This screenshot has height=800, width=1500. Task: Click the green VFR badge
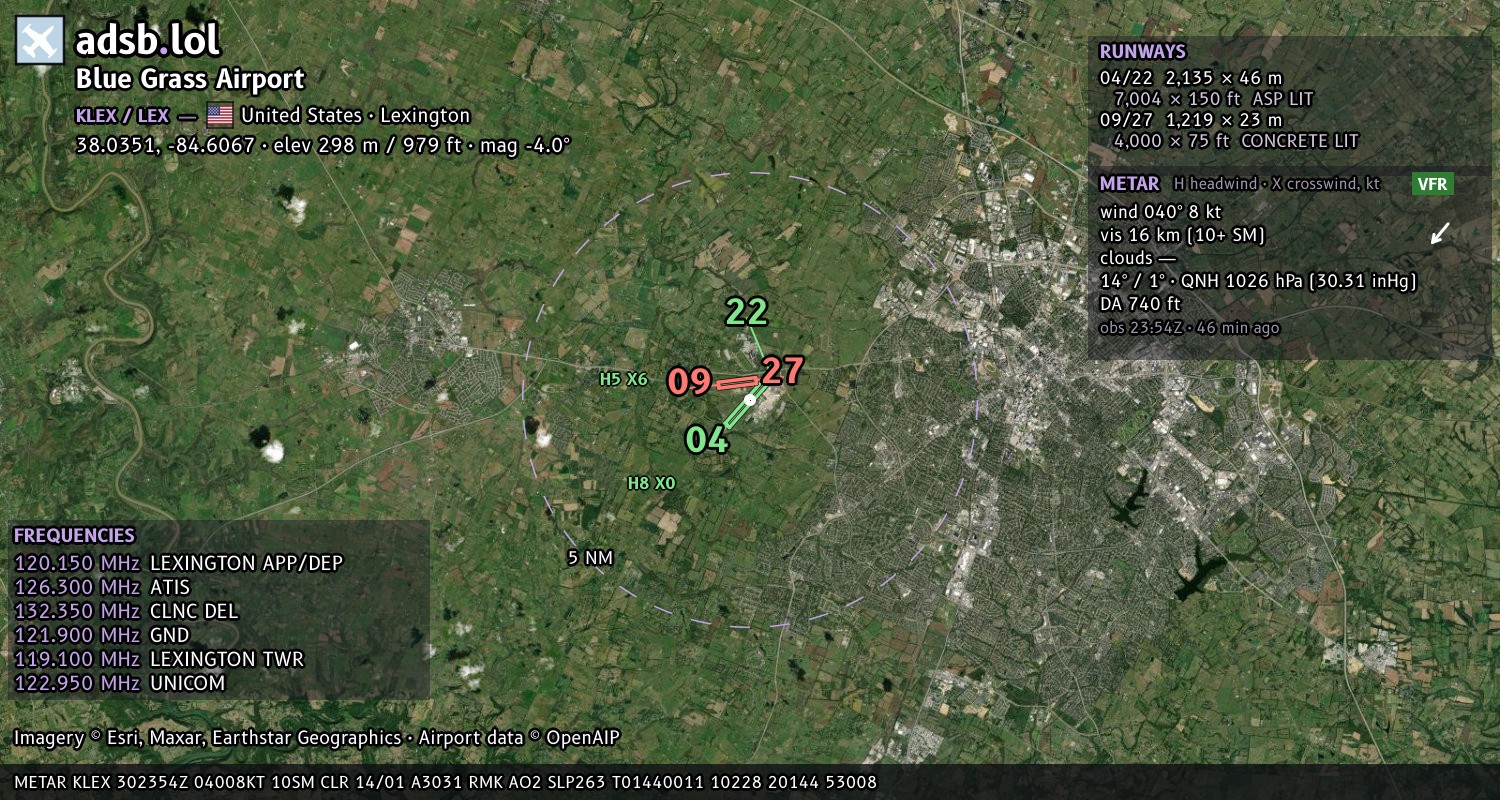(x=1432, y=184)
